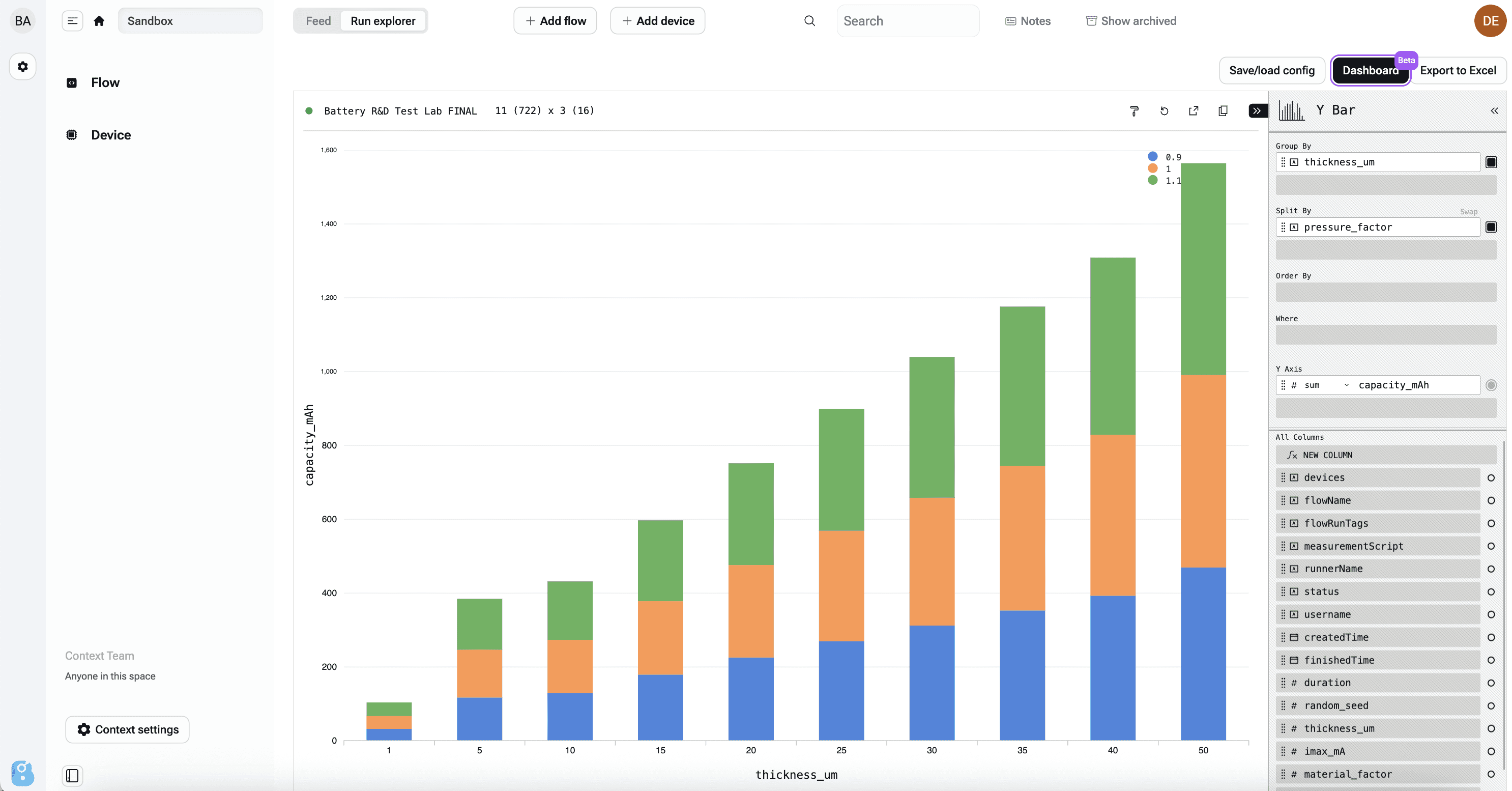Click the search magnifier icon
Image resolution: width=1512 pixels, height=791 pixels.
809,21
